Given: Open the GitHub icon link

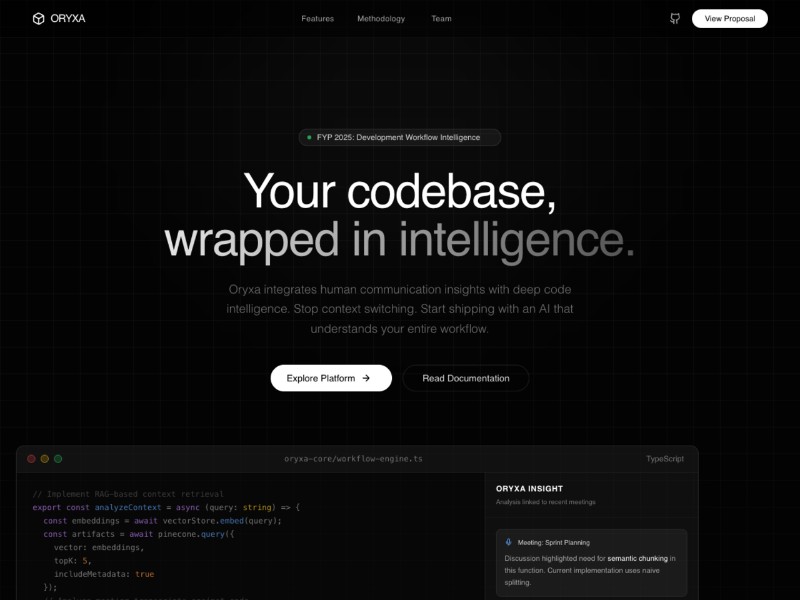Looking at the screenshot, I should [x=675, y=18].
